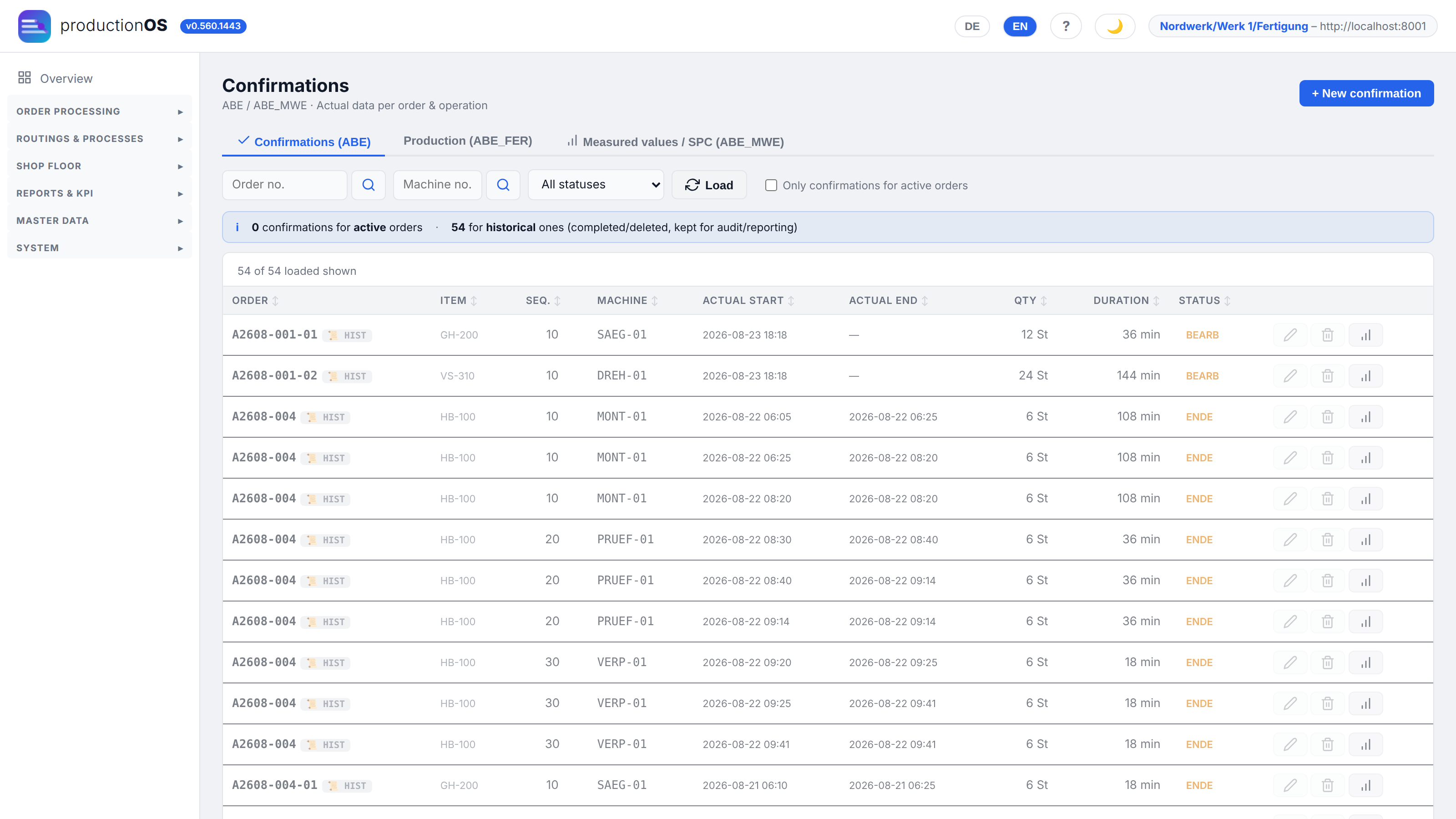Edit the confirmation starting 2026-08-22 06:05
Viewport: 1456px width, 819px height.
(x=1290, y=417)
